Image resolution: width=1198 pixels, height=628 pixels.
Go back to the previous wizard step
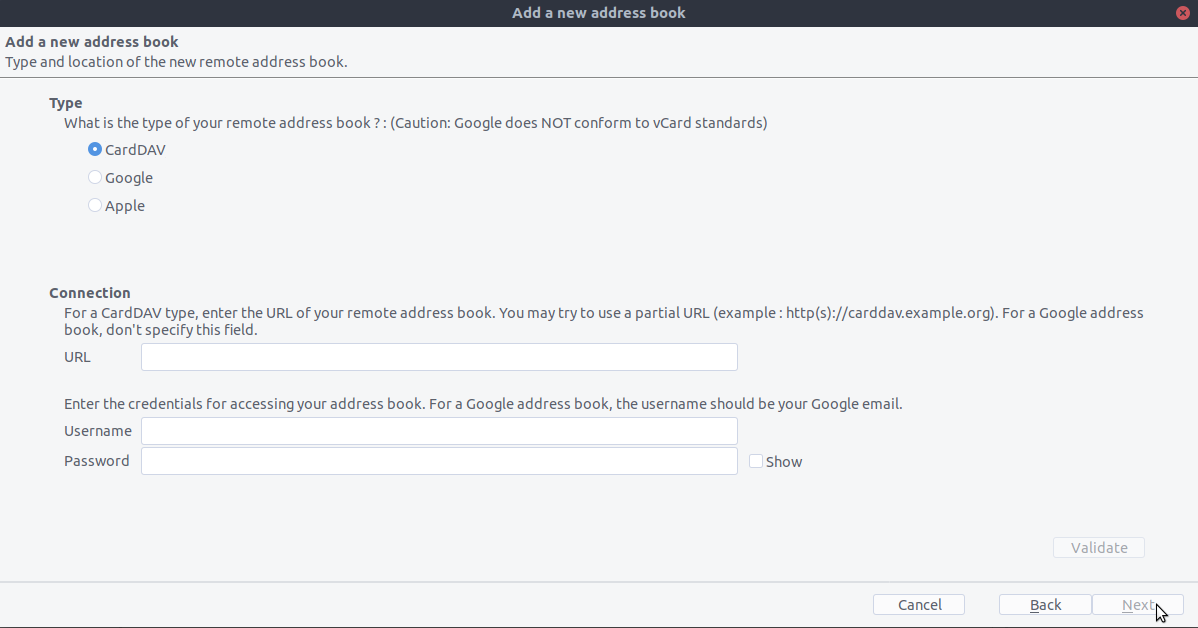1045,604
